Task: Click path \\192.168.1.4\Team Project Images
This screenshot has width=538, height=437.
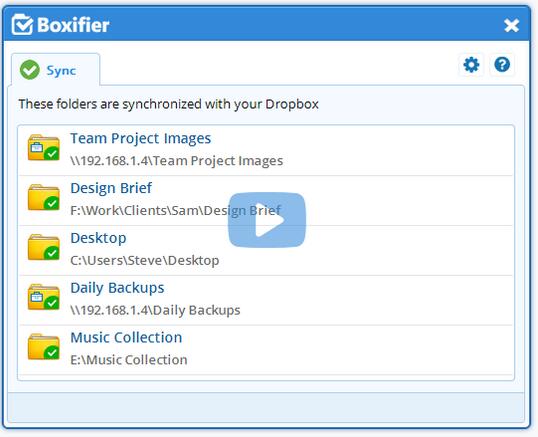Action: click(176, 161)
